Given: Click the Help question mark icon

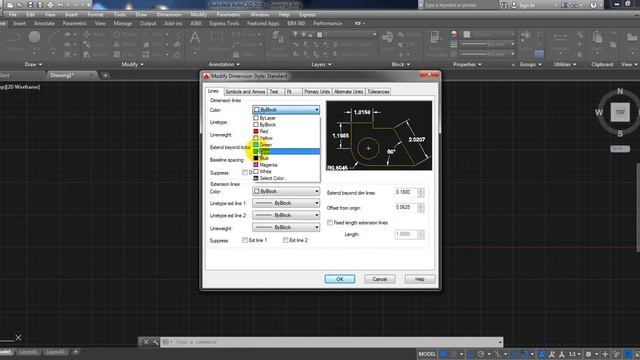Looking at the screenshot, I should [x=593, y=5].
